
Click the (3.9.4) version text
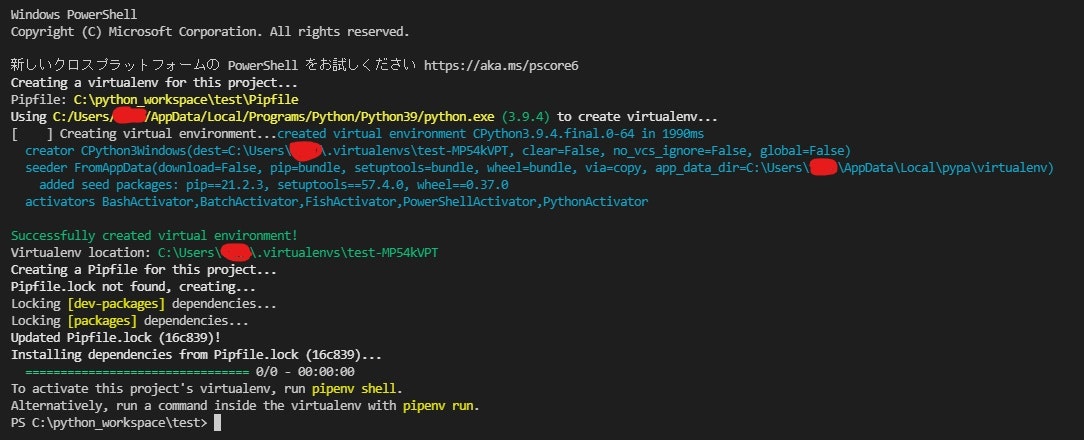(525, 117)
